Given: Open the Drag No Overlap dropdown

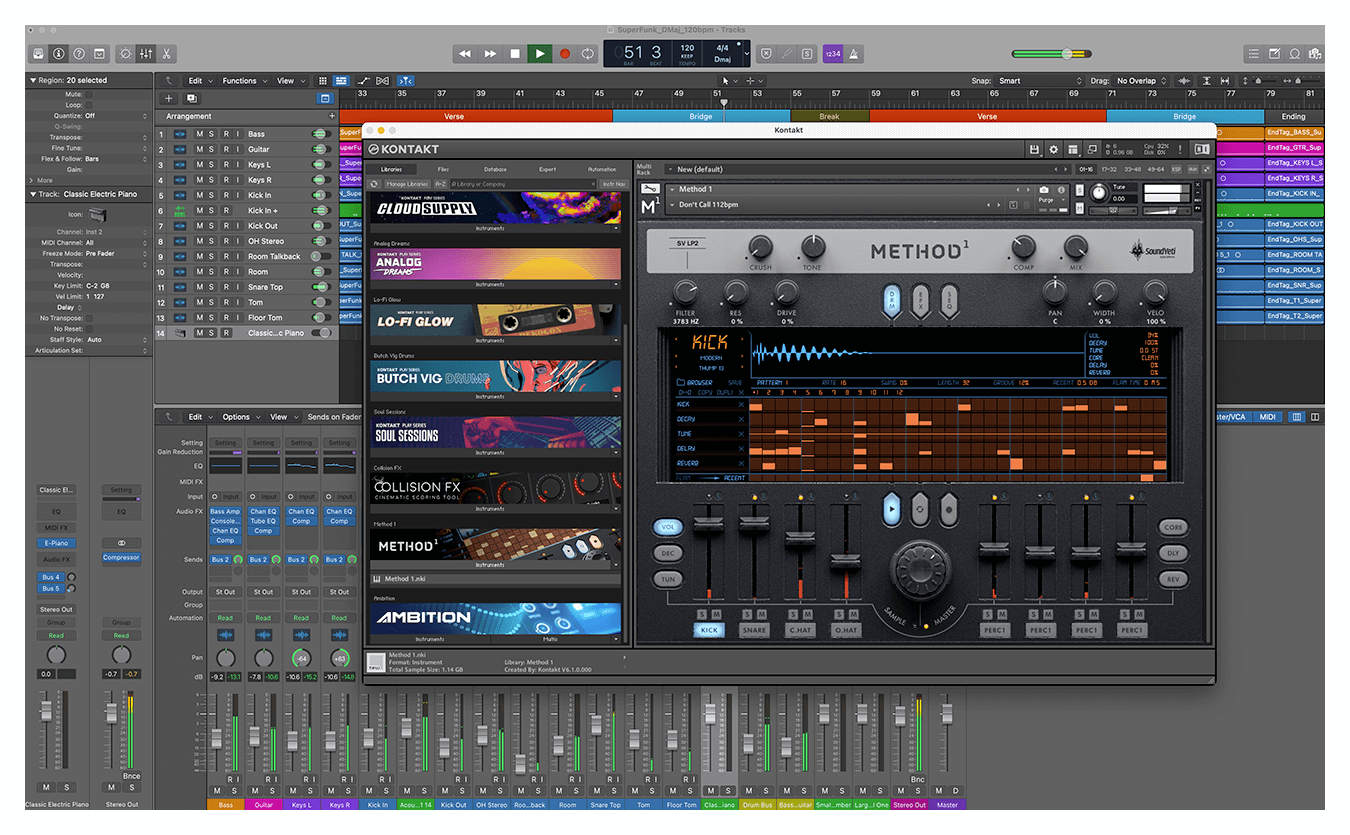Looking at the screenshot, I should (x=1142, y=81).
